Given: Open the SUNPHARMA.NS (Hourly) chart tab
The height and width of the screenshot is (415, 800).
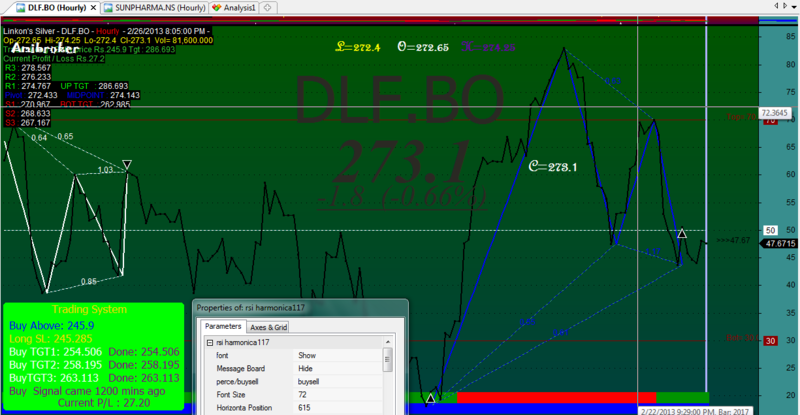Looking at the screenshot, I should [x=155, y=8].
